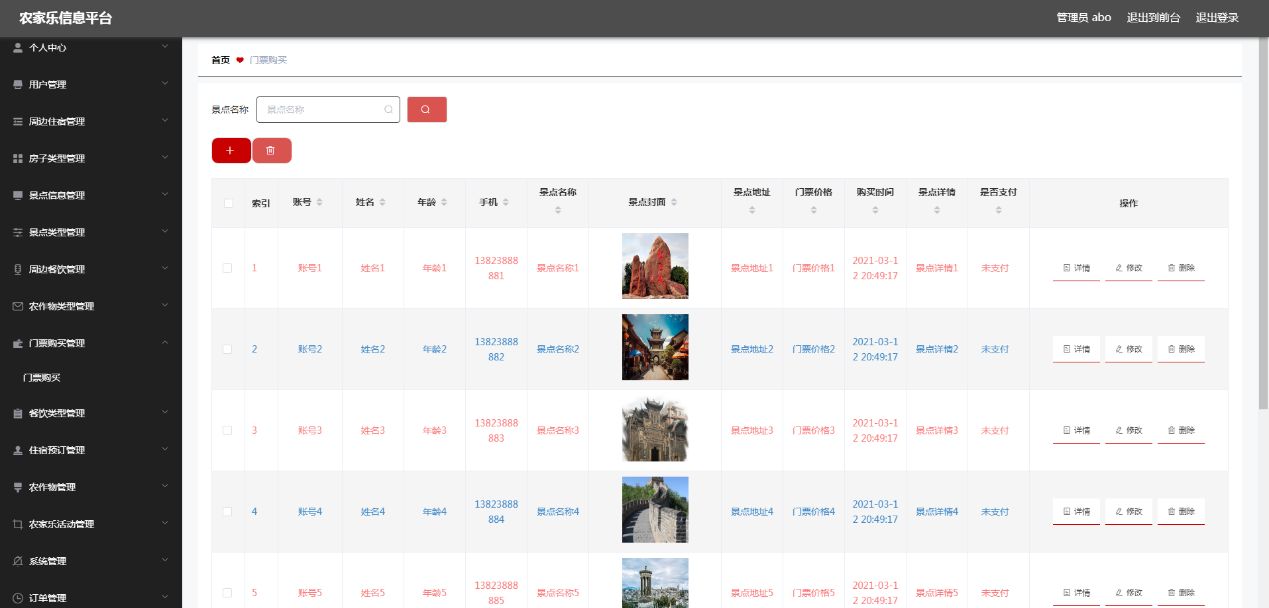Click the red plus add button
The width and height of the screenshot is (1269, 608).
231,150
